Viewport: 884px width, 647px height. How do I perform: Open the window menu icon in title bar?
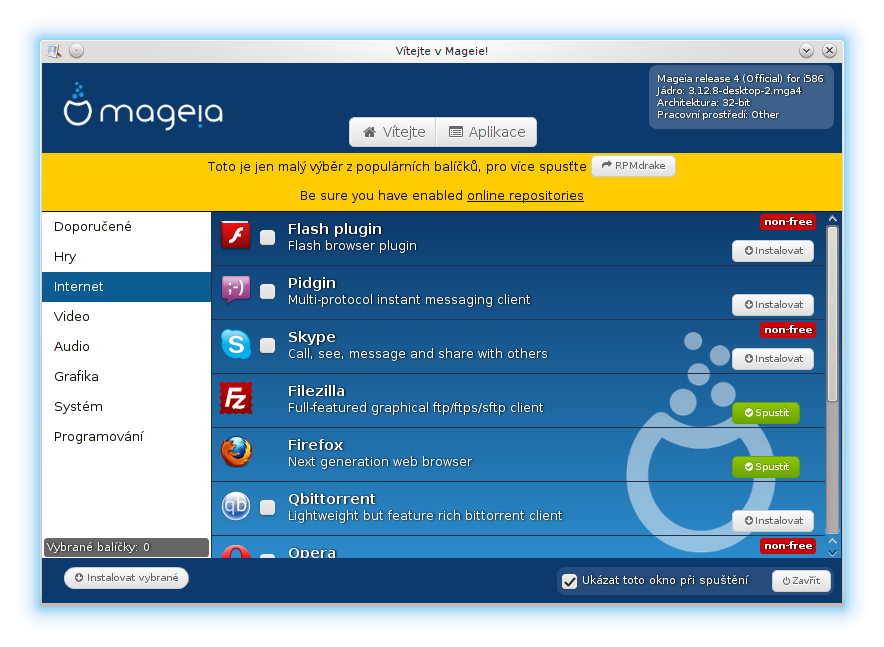54,51
